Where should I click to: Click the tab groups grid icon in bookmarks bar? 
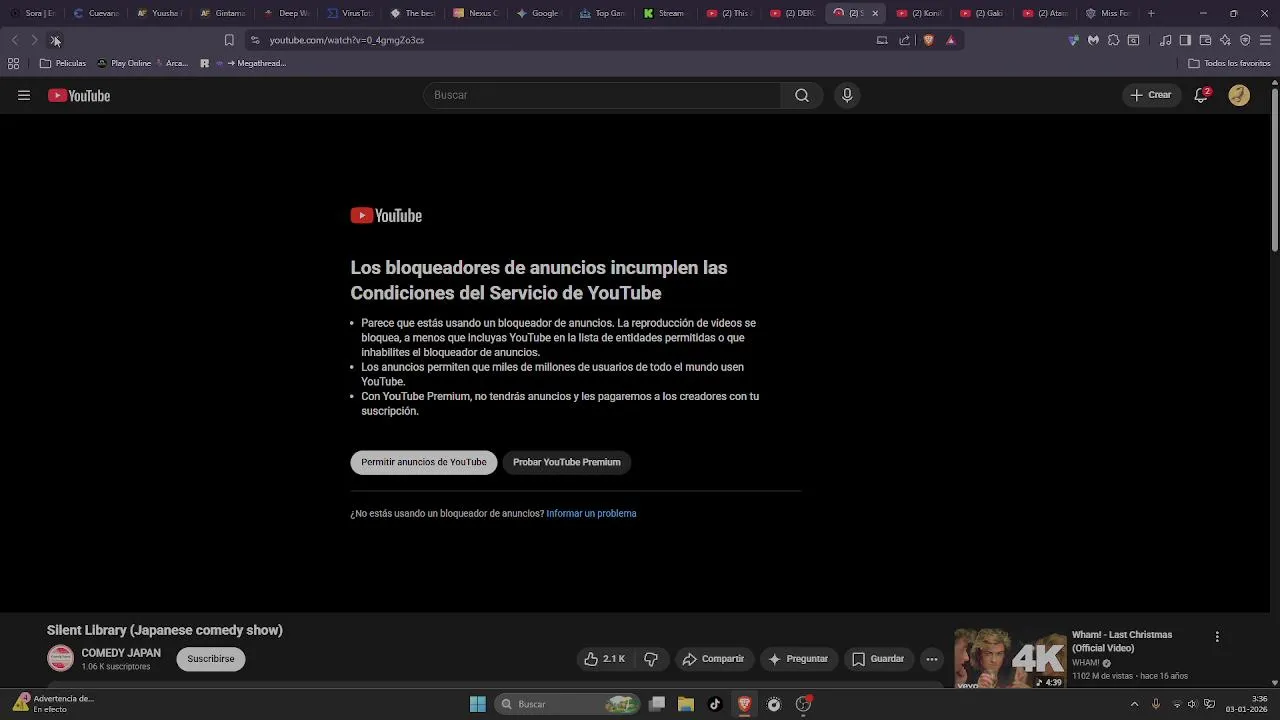click(13, 63)
